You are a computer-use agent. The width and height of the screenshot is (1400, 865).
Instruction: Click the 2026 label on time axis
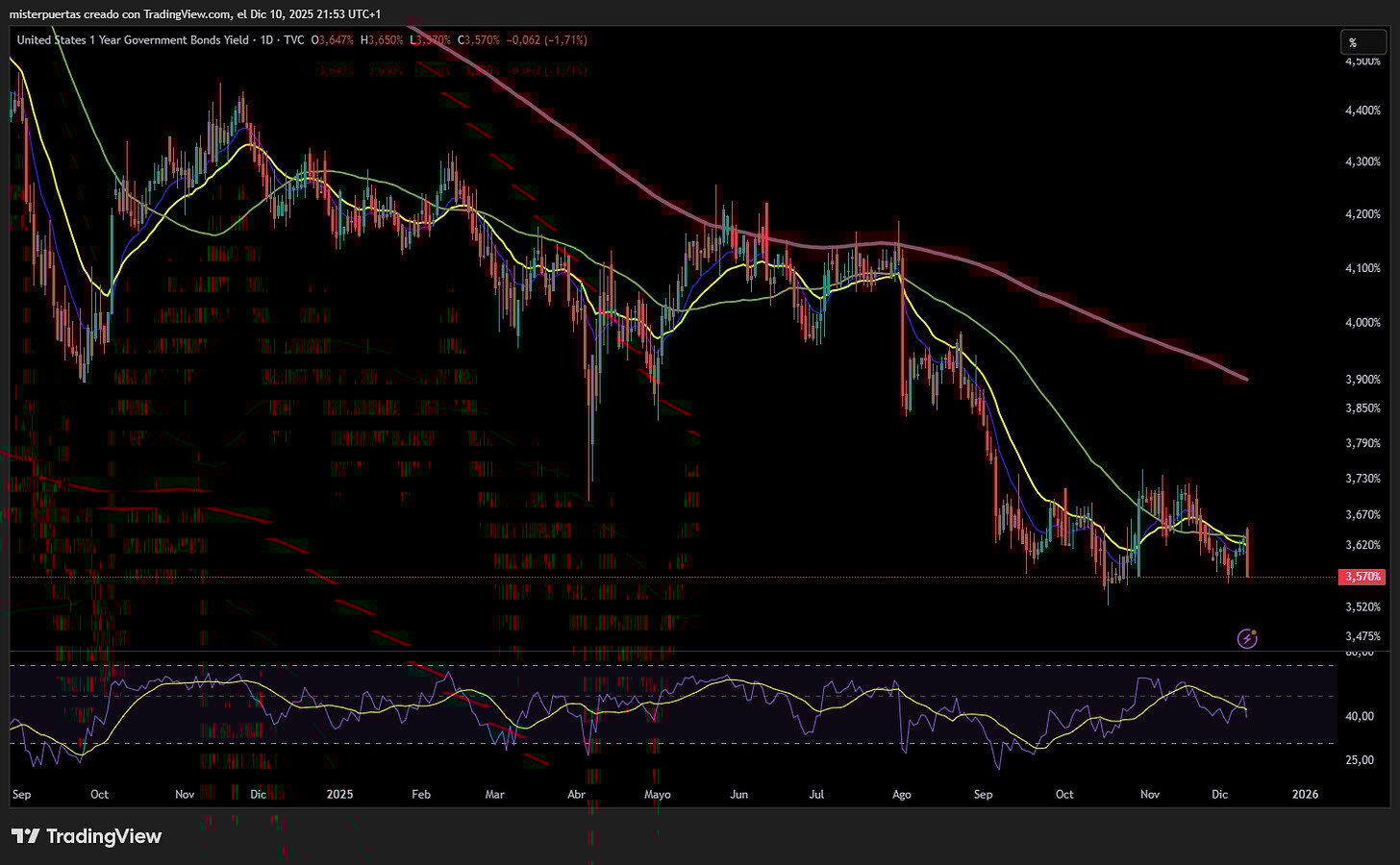tap(1305, 795)
